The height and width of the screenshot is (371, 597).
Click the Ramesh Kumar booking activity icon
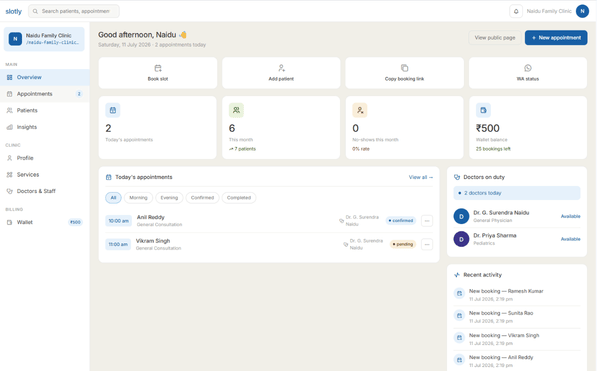[460, 294]
